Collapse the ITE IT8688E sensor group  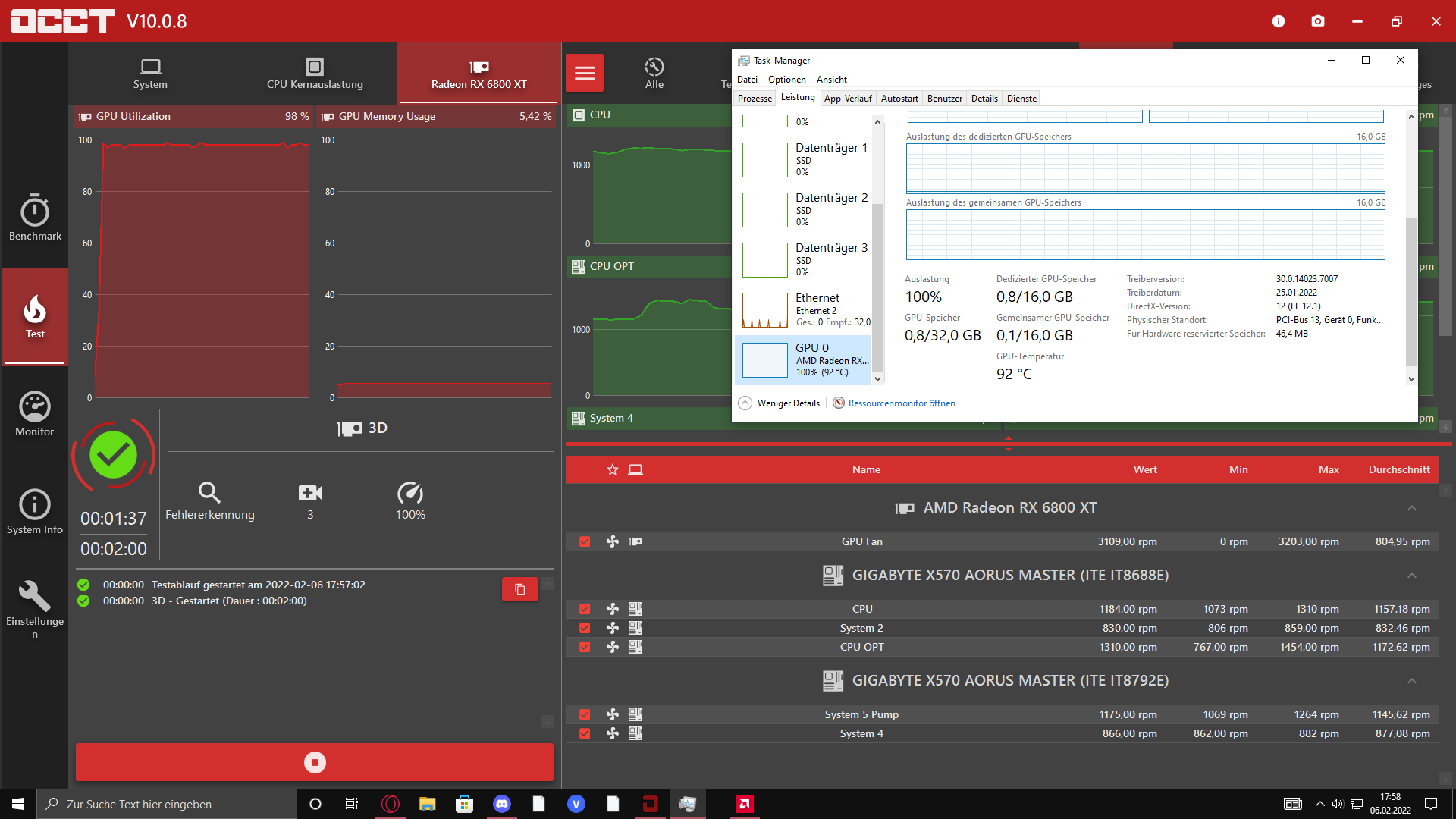(1411, 576)
